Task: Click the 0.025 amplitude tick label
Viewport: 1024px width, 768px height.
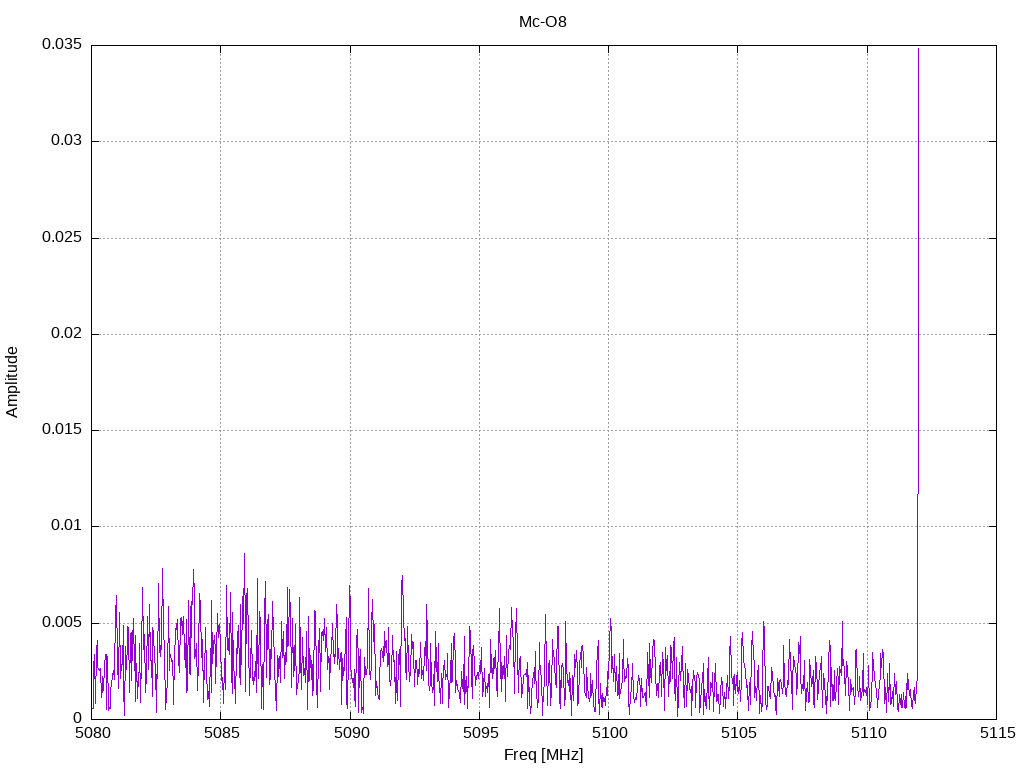Action: click(x=61, y=238)
